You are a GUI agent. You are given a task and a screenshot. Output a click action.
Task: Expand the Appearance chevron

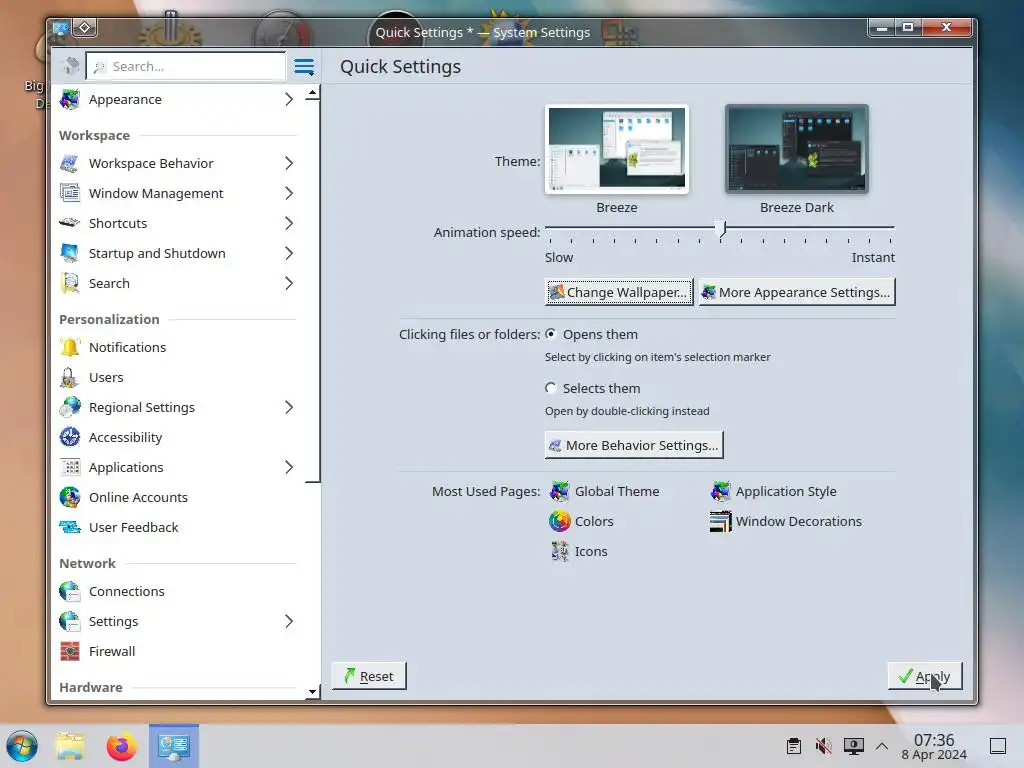pos(289,99)
